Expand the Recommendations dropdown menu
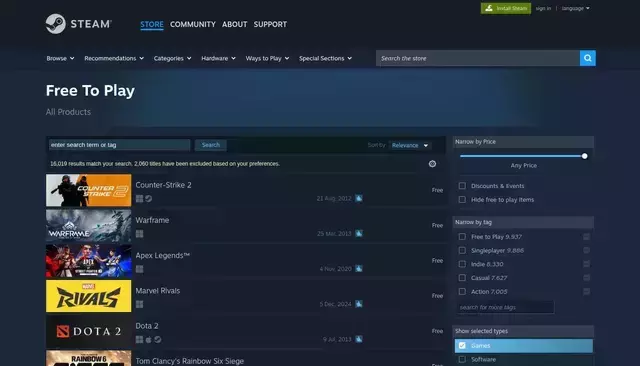 (114, 58)
